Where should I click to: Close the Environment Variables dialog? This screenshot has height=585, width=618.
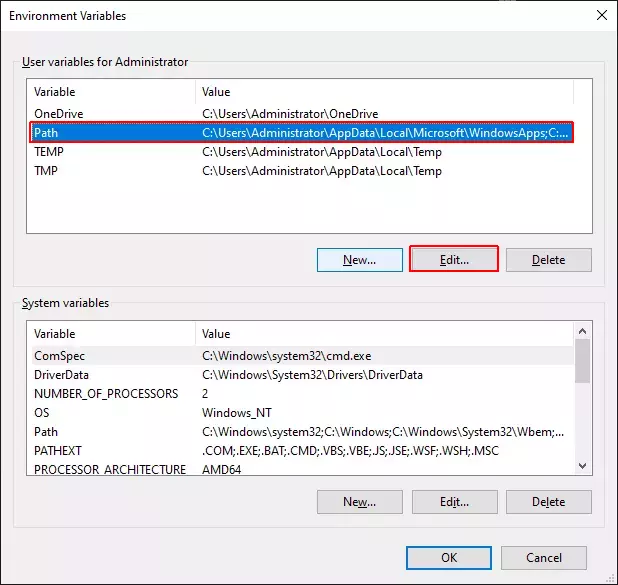tap(601, 16)
